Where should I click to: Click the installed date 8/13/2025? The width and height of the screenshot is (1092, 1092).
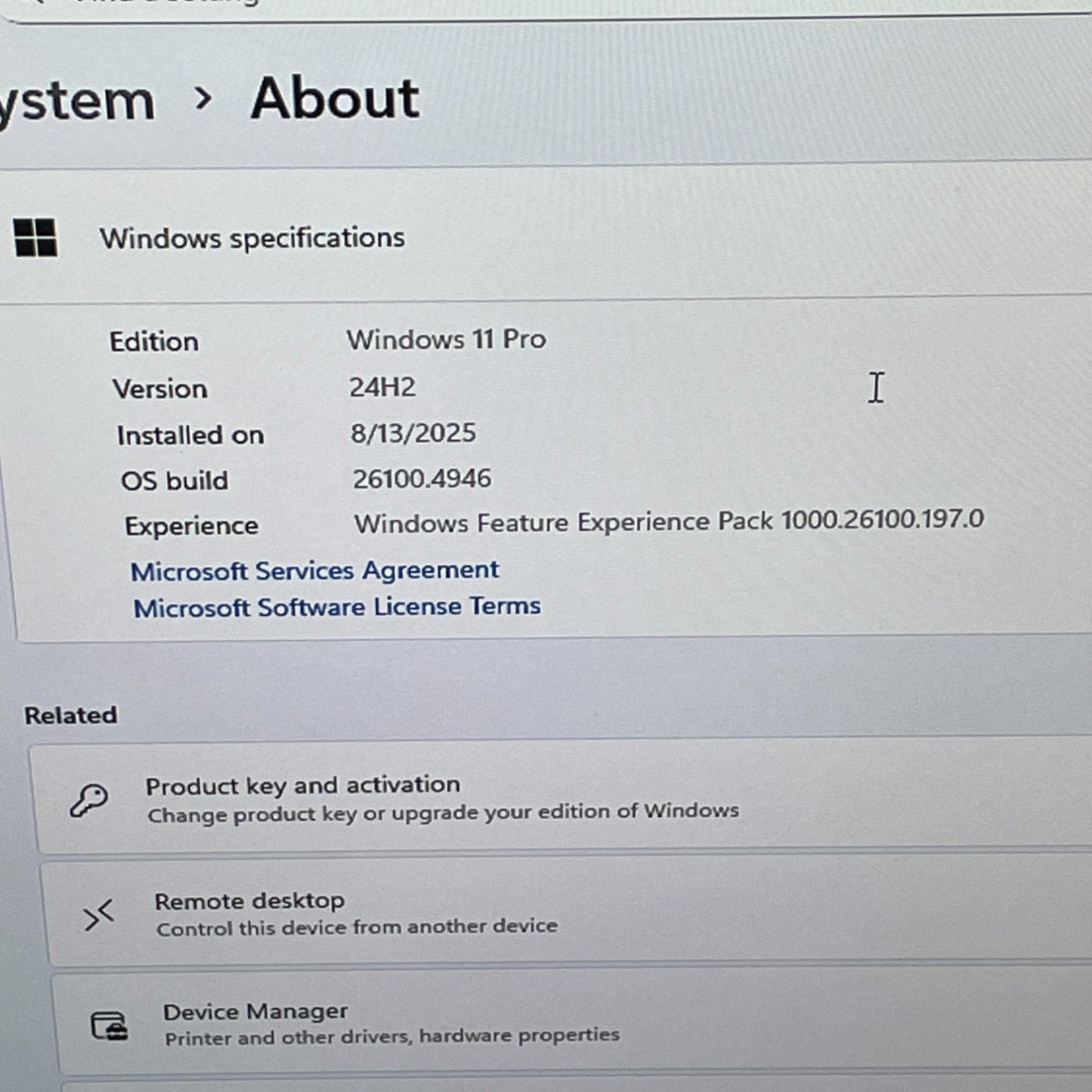(413, 433)
